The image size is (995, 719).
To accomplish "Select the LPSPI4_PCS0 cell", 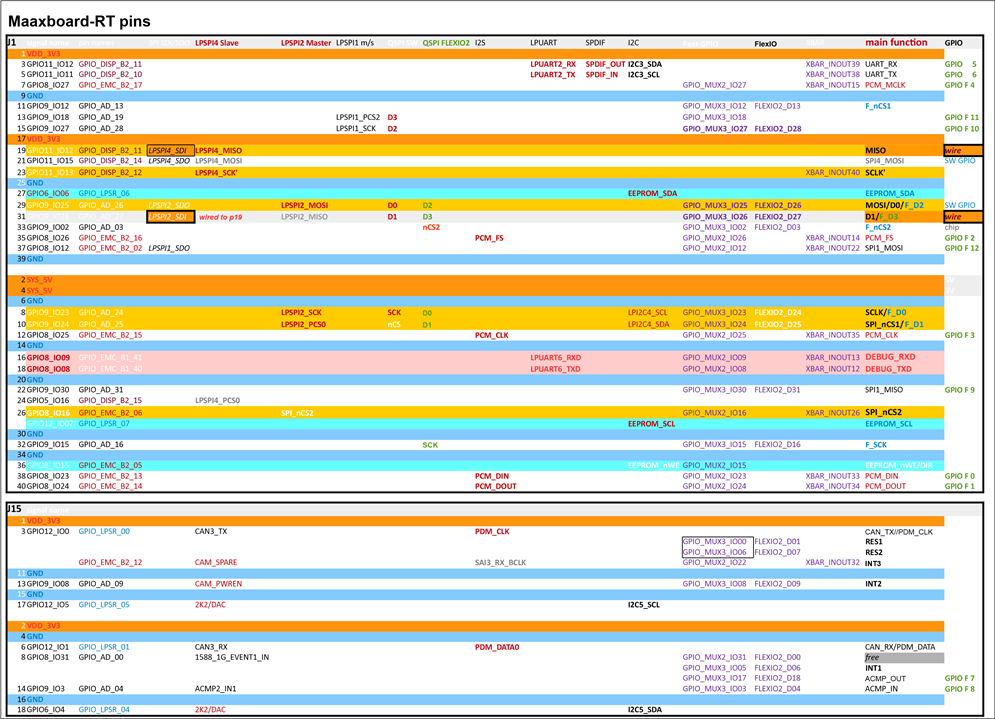I will pos(218,400).
